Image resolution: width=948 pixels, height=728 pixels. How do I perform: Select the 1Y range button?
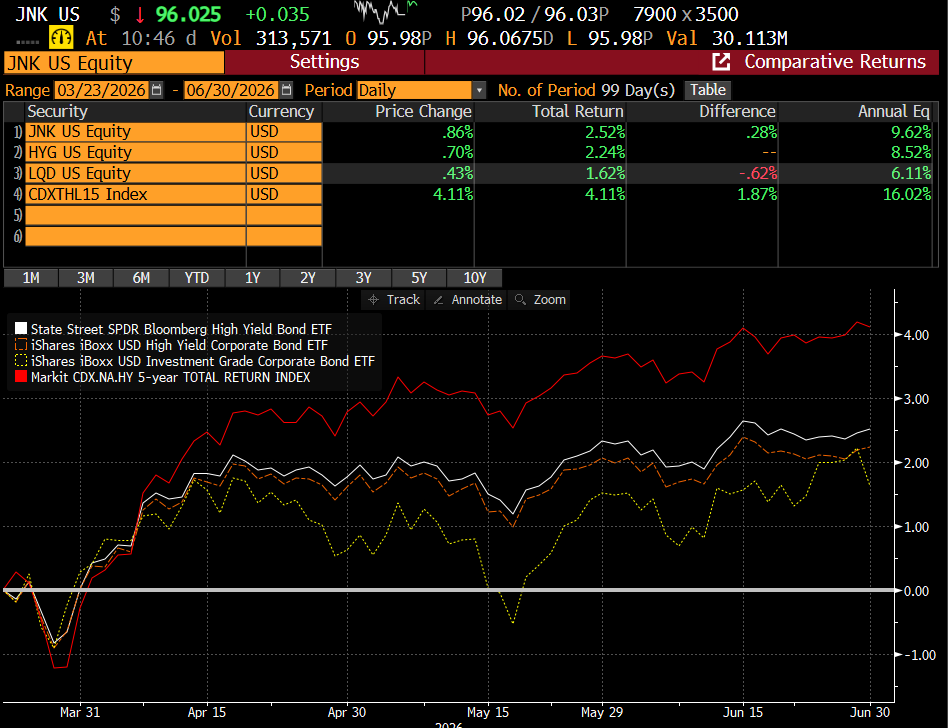(x=252, y=278)
